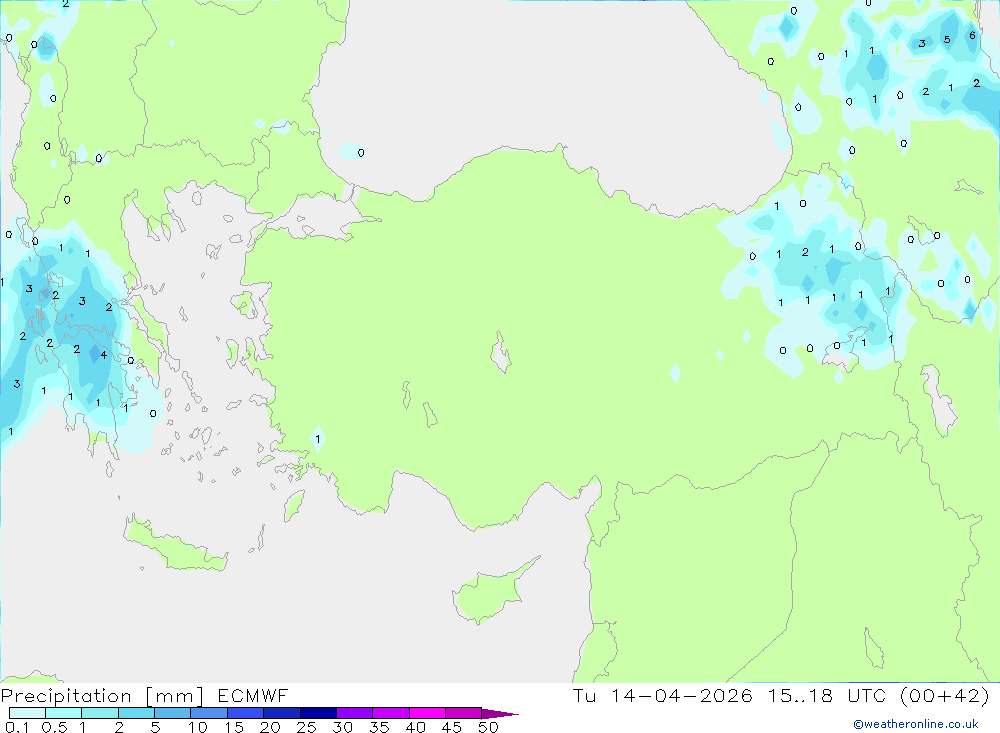Screen dimensions: 1000x733
Task: Click the '0' value over the Black Sea
Action: (361, 153)
